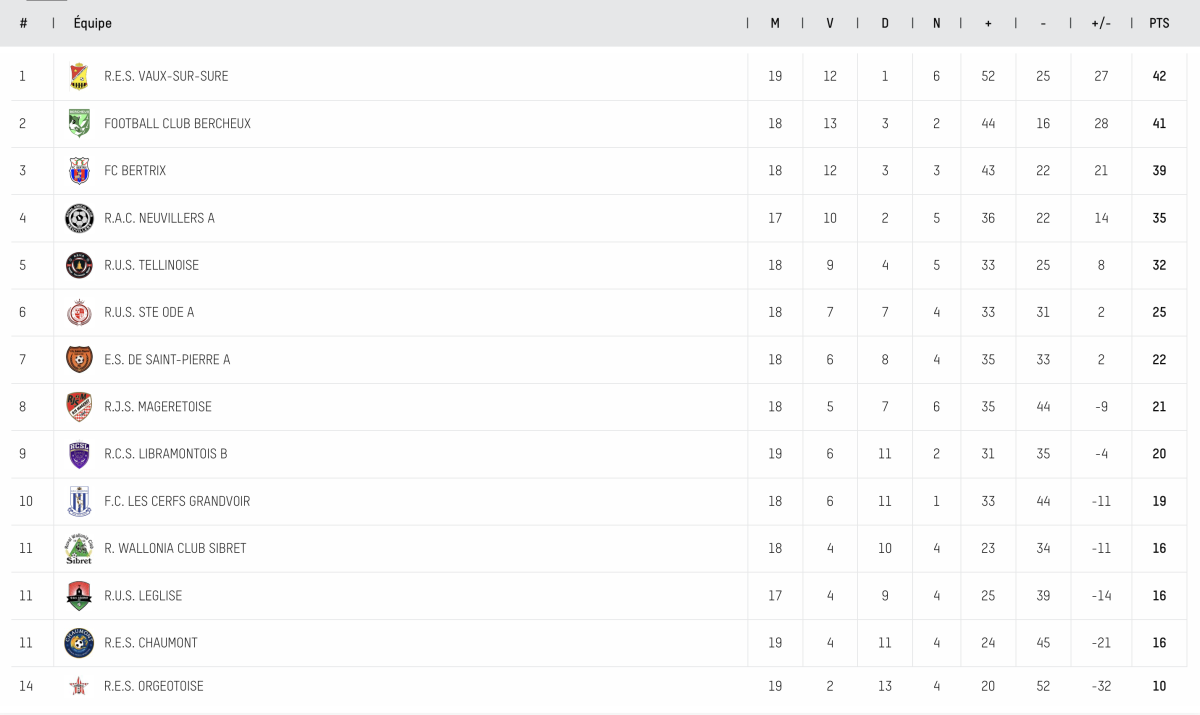Click the Football Club Bercheux green logo
The width and height of the screenshot is (1200, 715).
point(79,123)
